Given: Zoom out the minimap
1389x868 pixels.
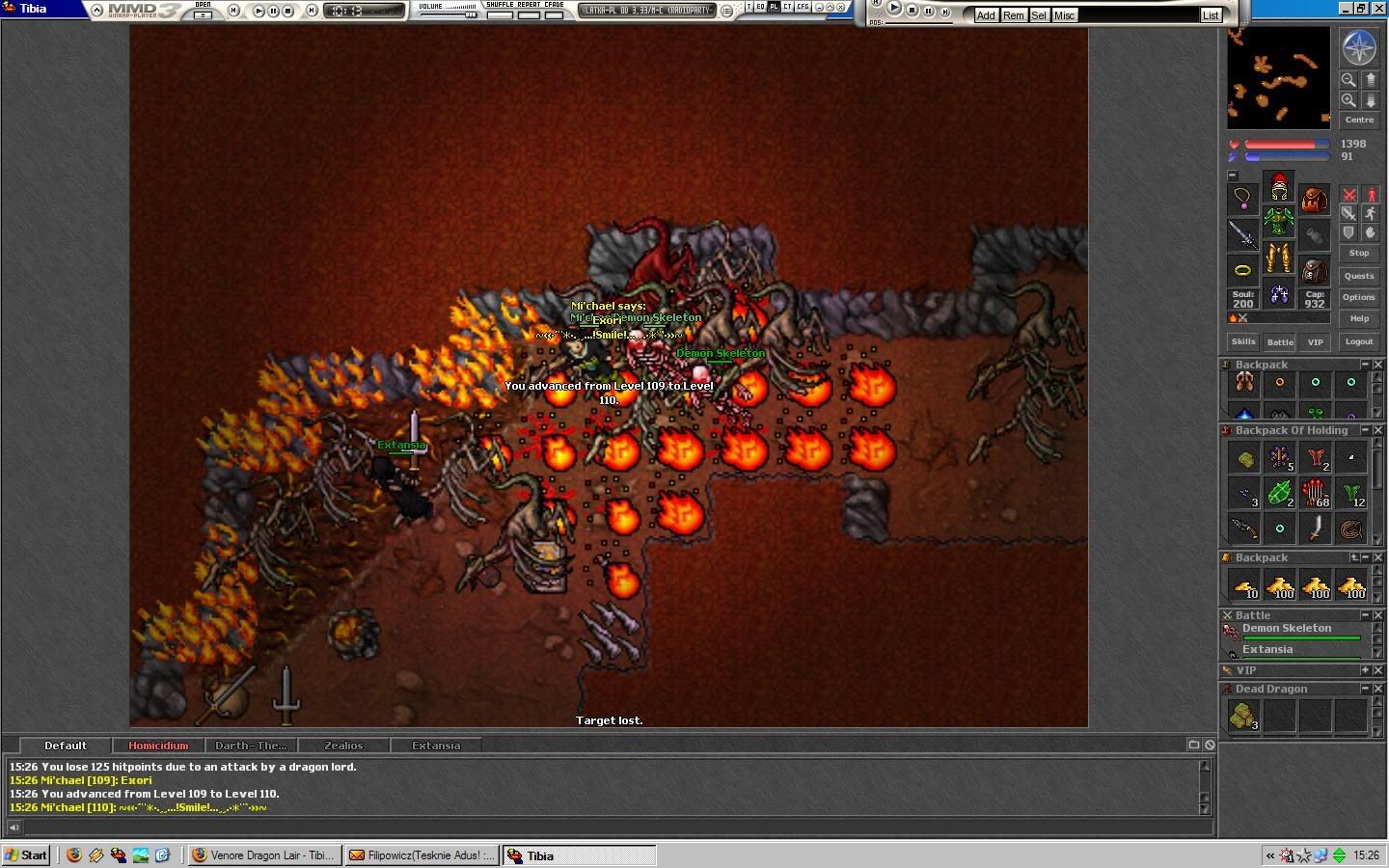Looking at the screenshot, I should 1348,80.
